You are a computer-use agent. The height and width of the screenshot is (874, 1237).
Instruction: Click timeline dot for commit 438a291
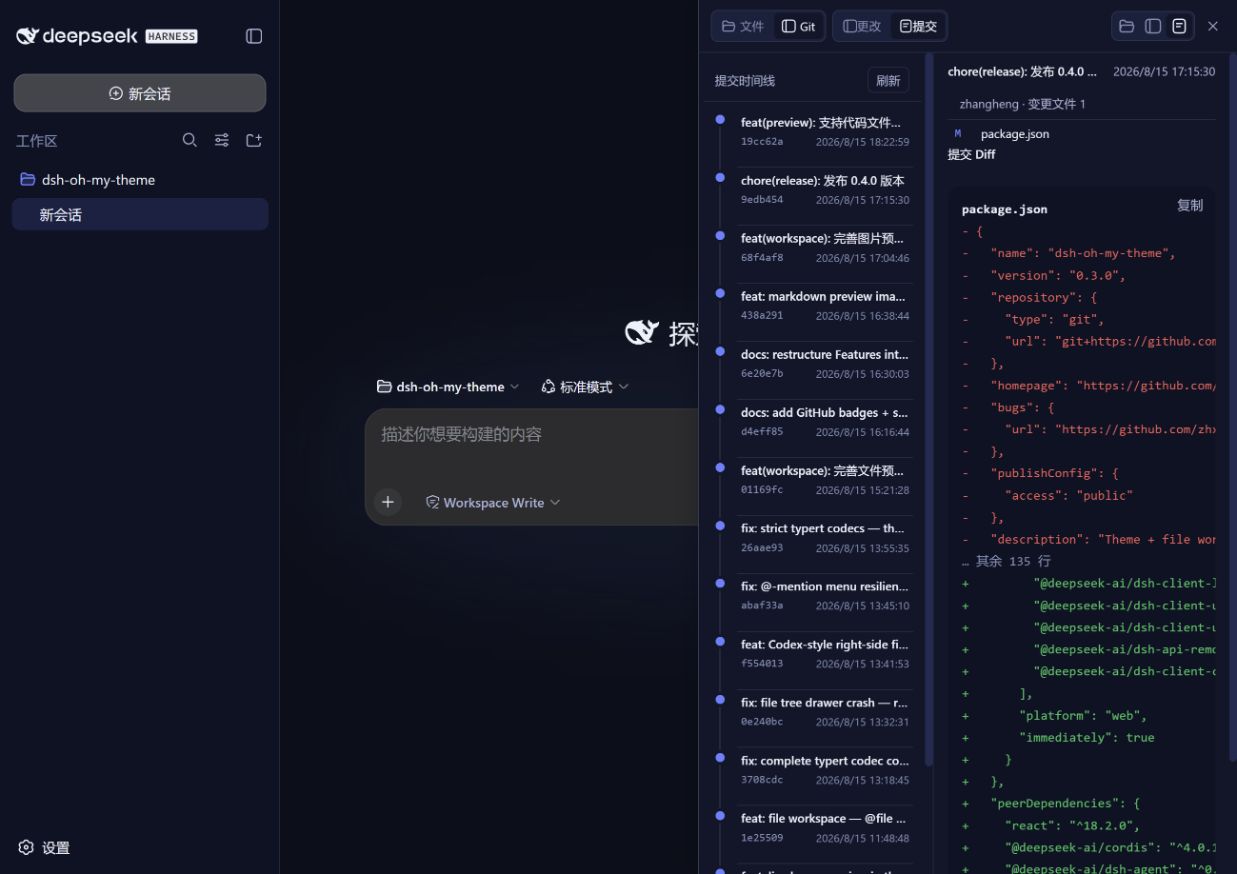tap(720, 293)
